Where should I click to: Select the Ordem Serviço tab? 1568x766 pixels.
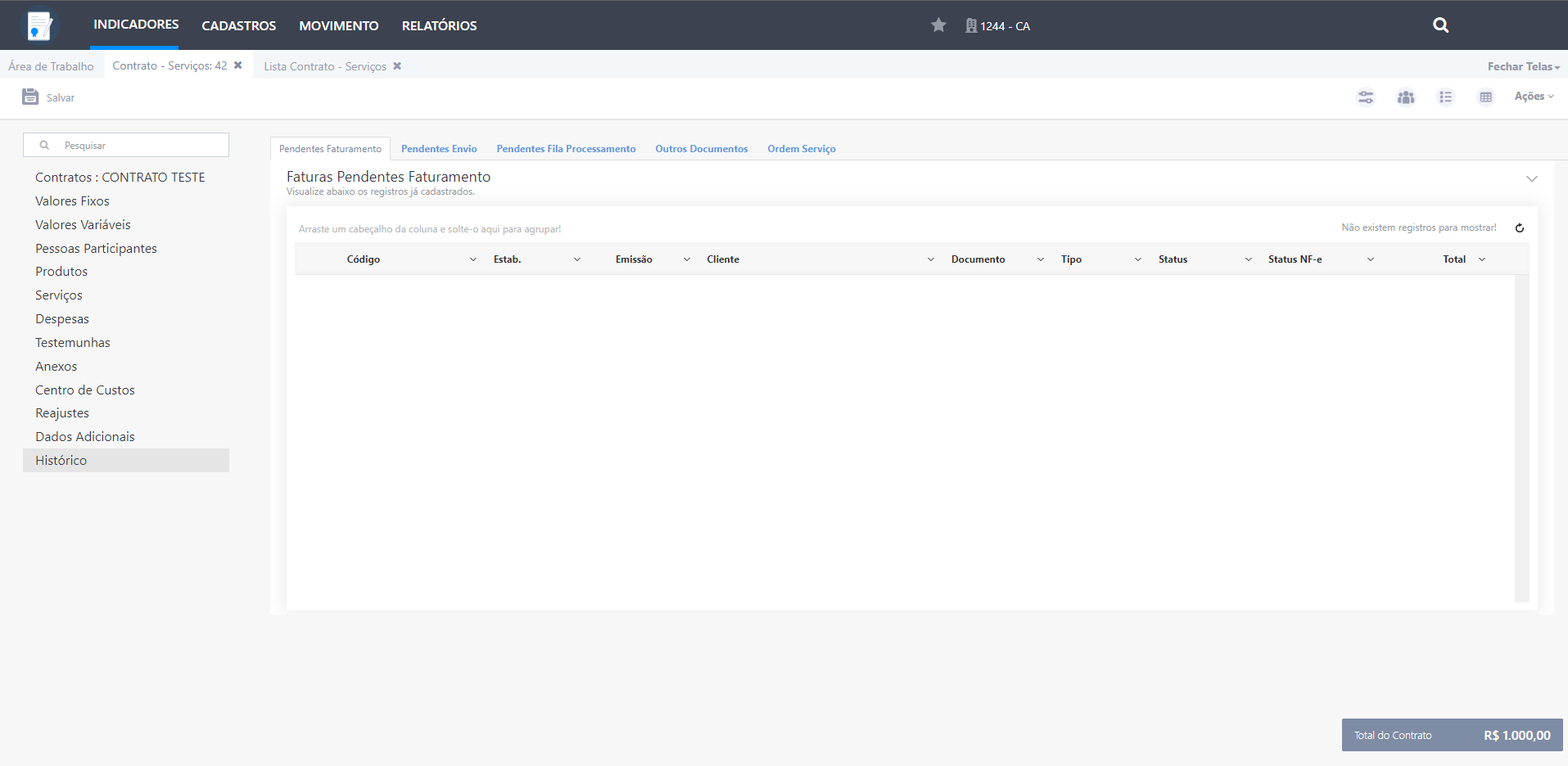[x=802, y=149]
